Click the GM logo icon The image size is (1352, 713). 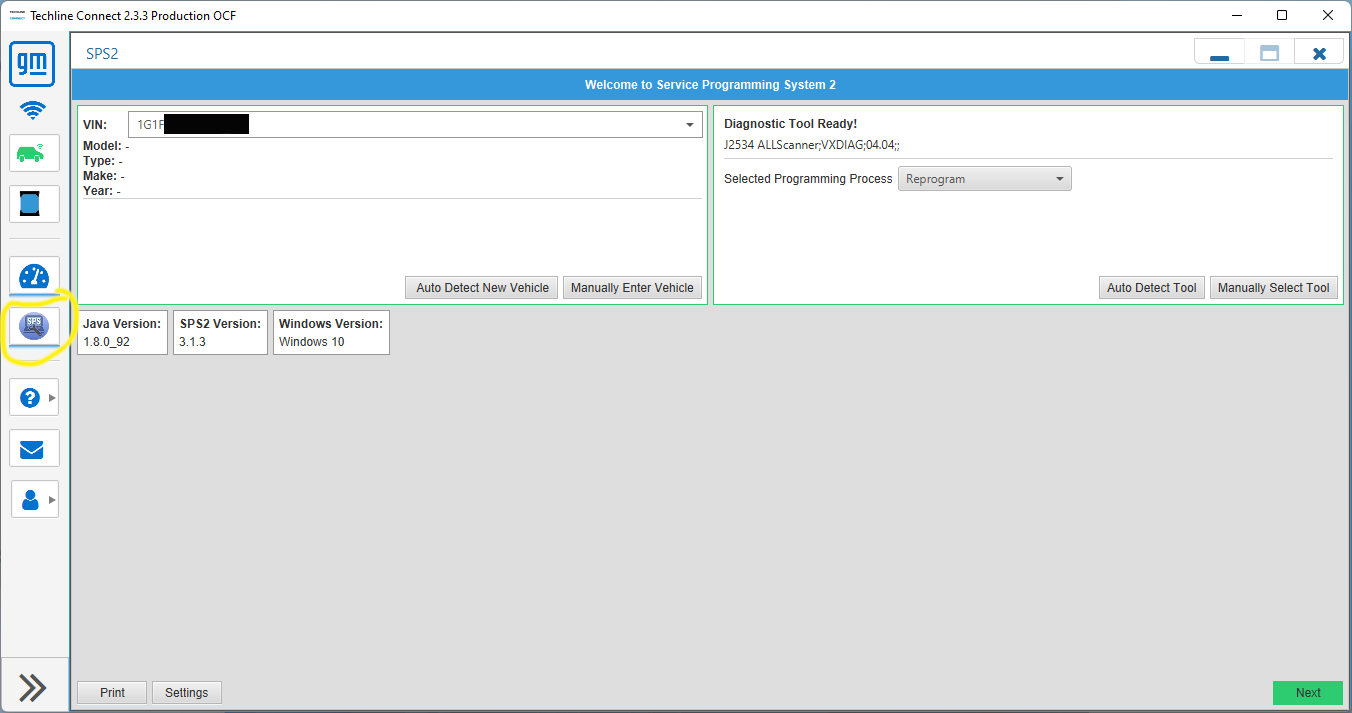coord(34,66)
